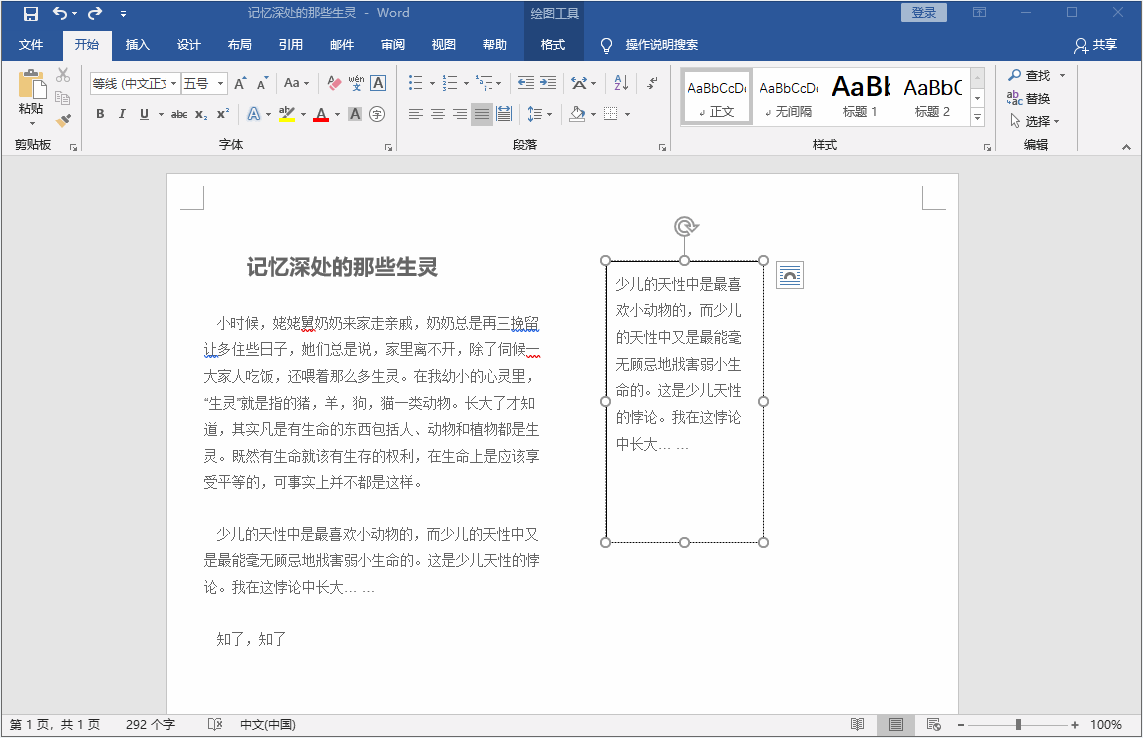Click the Format Painter brush icon
The width and height of the screenshot is (1143, 738).
click(x=63, y=120)
